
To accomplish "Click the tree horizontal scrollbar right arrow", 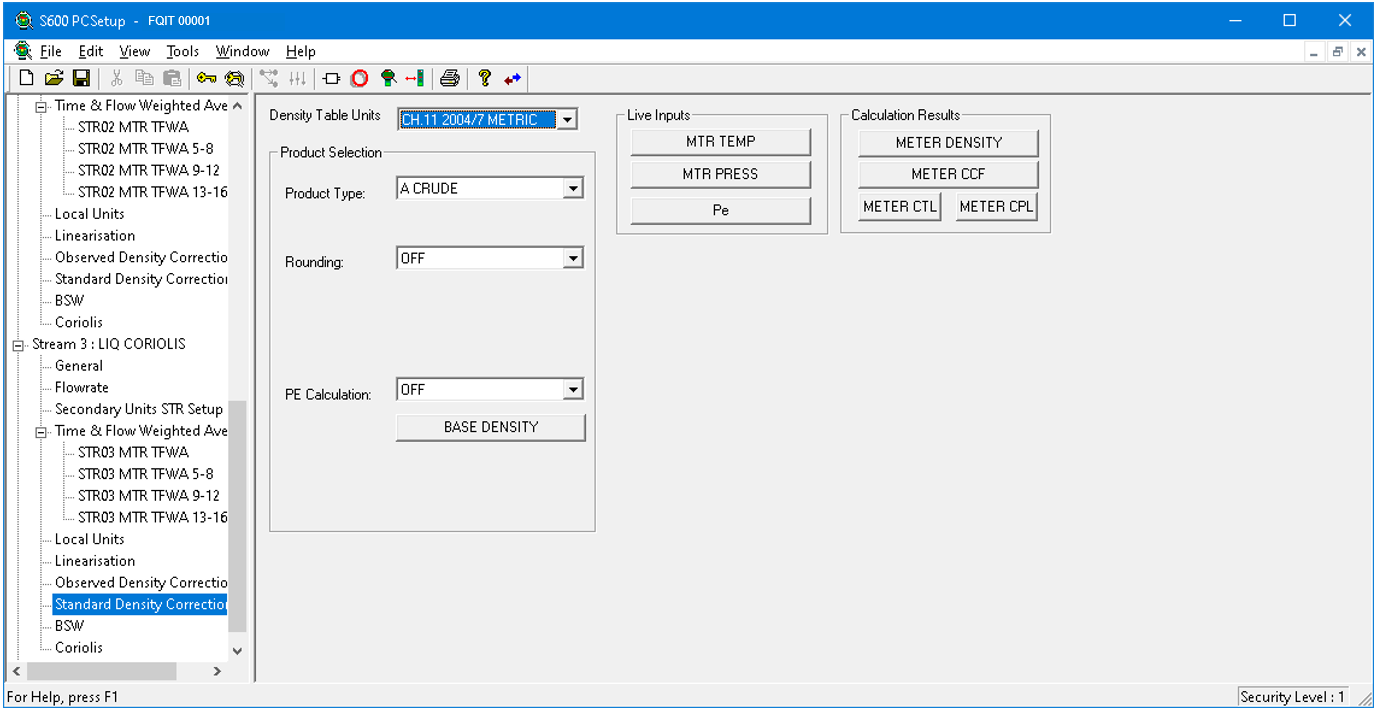I will [218, 672].
